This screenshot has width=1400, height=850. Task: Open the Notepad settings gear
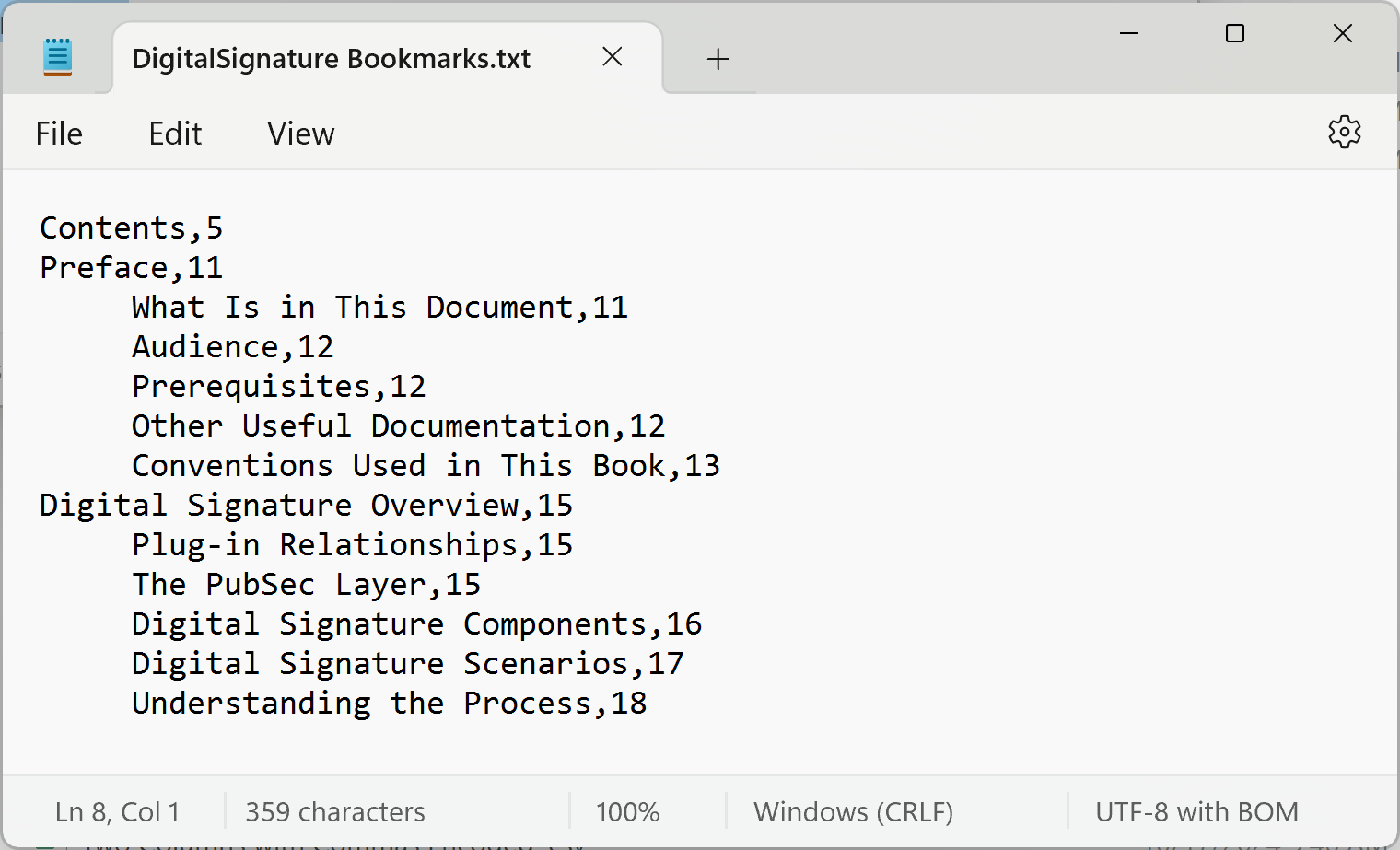coord(1344,133)
